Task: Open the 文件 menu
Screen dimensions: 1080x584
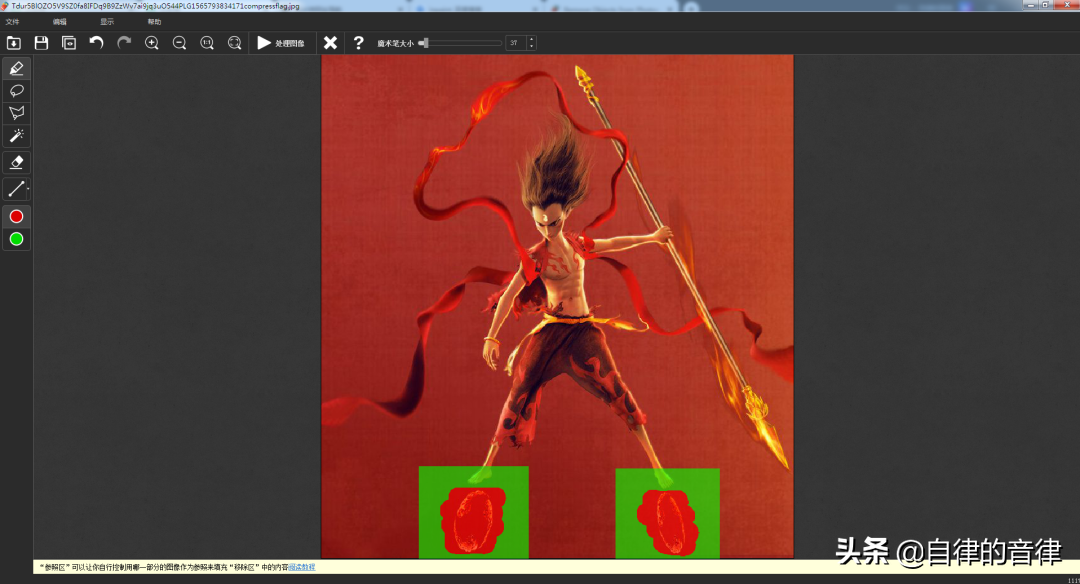Action: point(12,22)
